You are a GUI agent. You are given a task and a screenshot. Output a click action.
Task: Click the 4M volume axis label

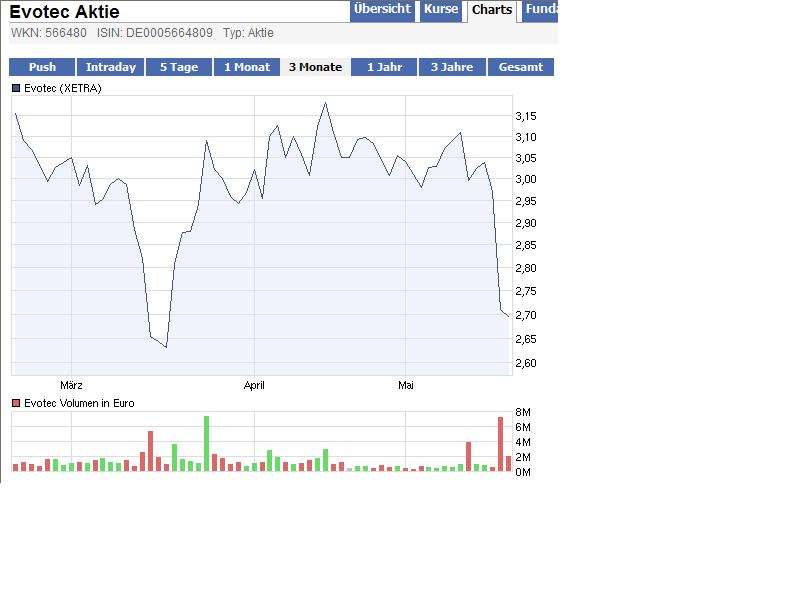pyautogui.click(x=523, y=442)
